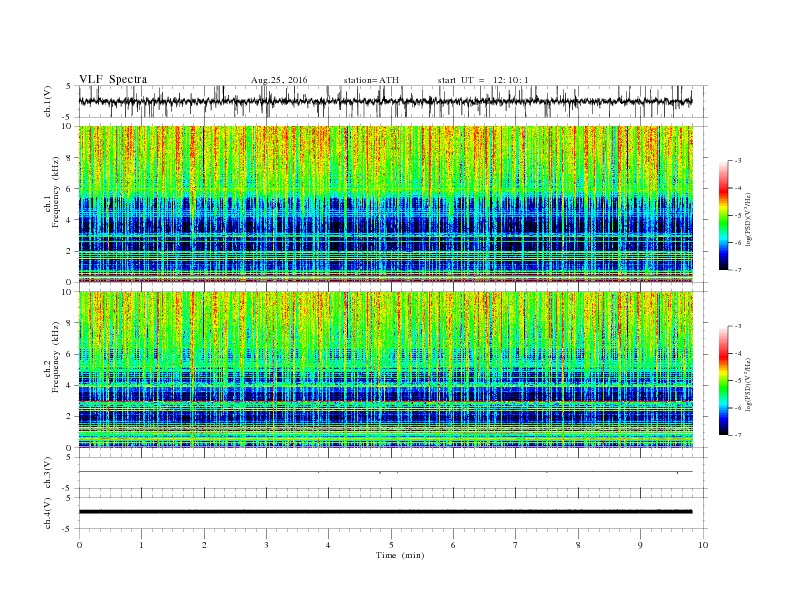Click the 'station=ATH' label

[x=371, y=80]
